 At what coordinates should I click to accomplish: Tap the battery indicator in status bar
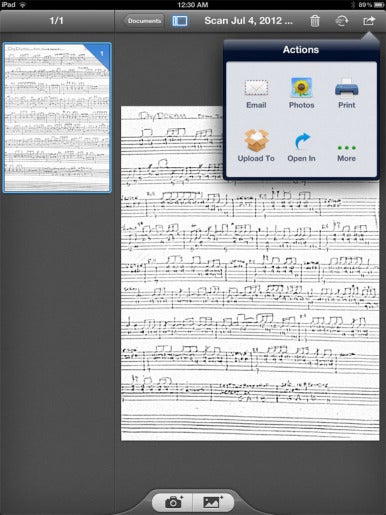[x=379, y=5]
